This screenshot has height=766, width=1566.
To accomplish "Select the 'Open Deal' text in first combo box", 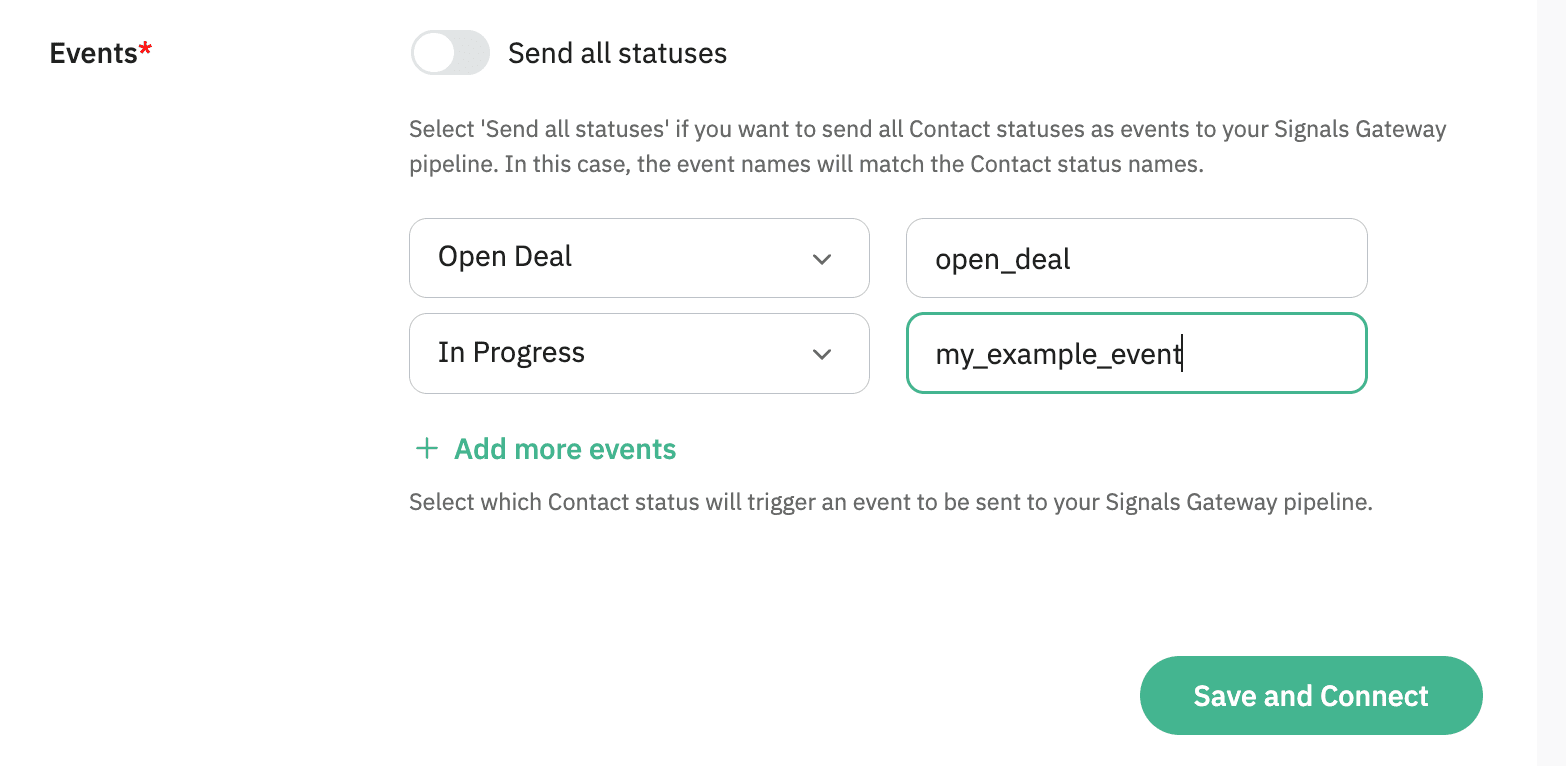I will point(505,257).
